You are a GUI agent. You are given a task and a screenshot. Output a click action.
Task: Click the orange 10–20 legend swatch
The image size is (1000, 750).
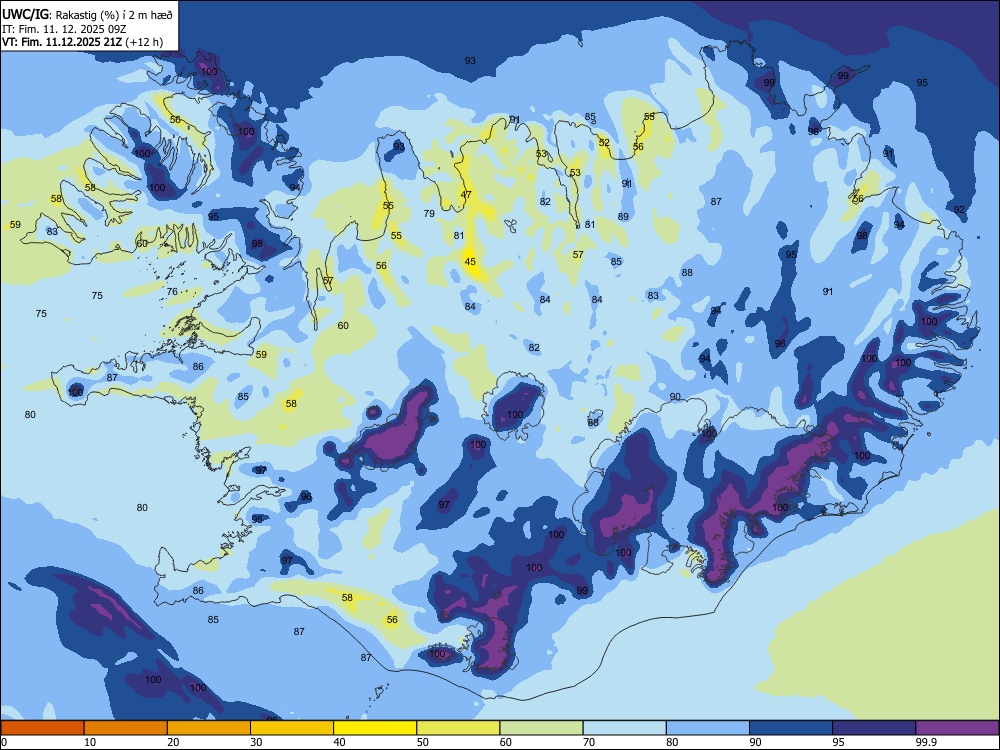click(x=126, y=728)
